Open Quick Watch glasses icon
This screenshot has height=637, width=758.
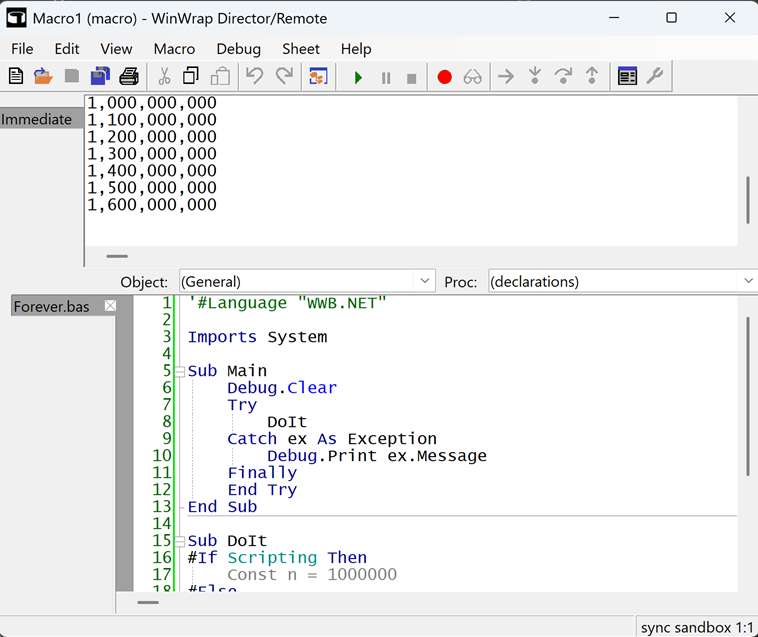(472, 77)
